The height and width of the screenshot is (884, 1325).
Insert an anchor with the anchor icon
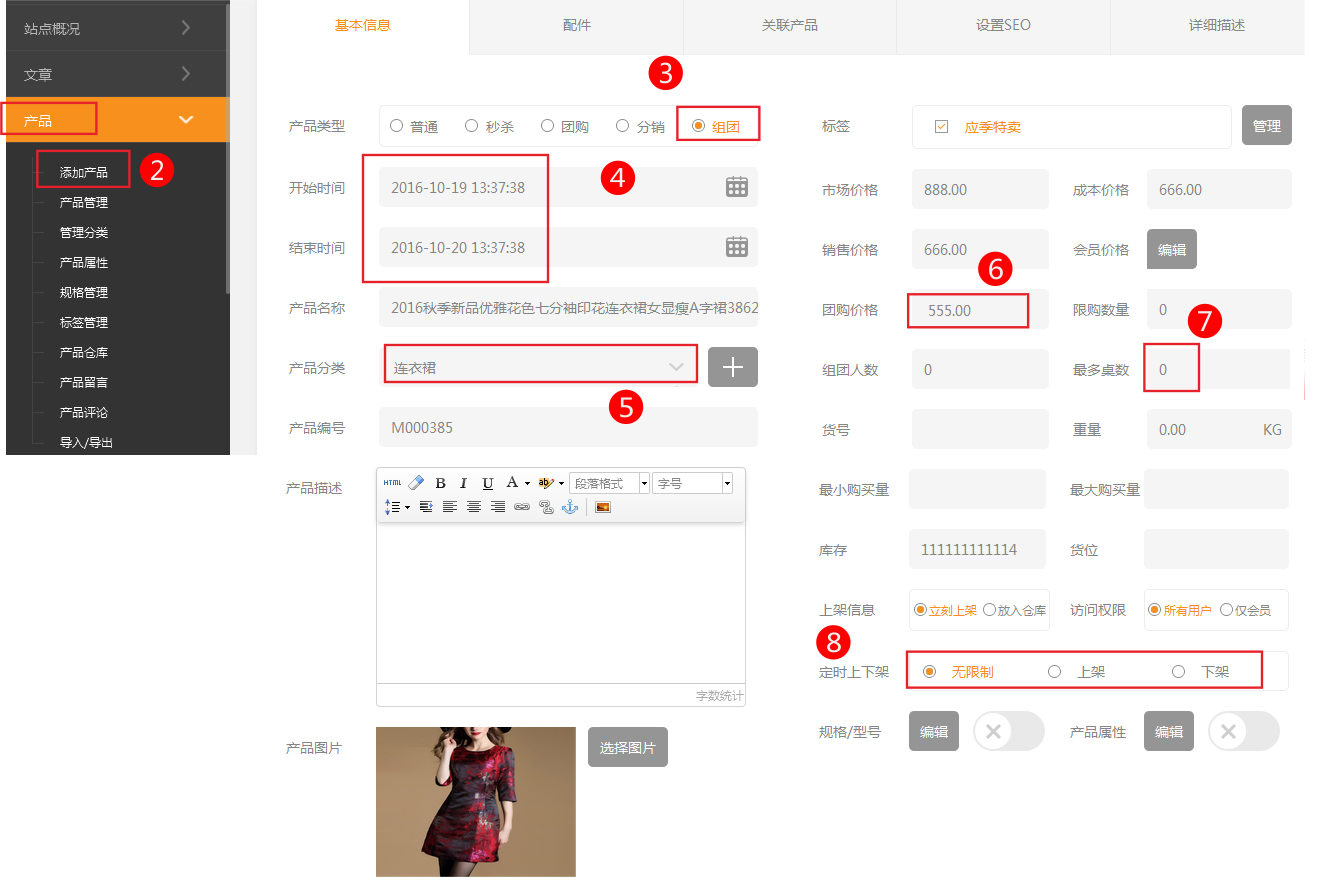click(x=570, y=507)
